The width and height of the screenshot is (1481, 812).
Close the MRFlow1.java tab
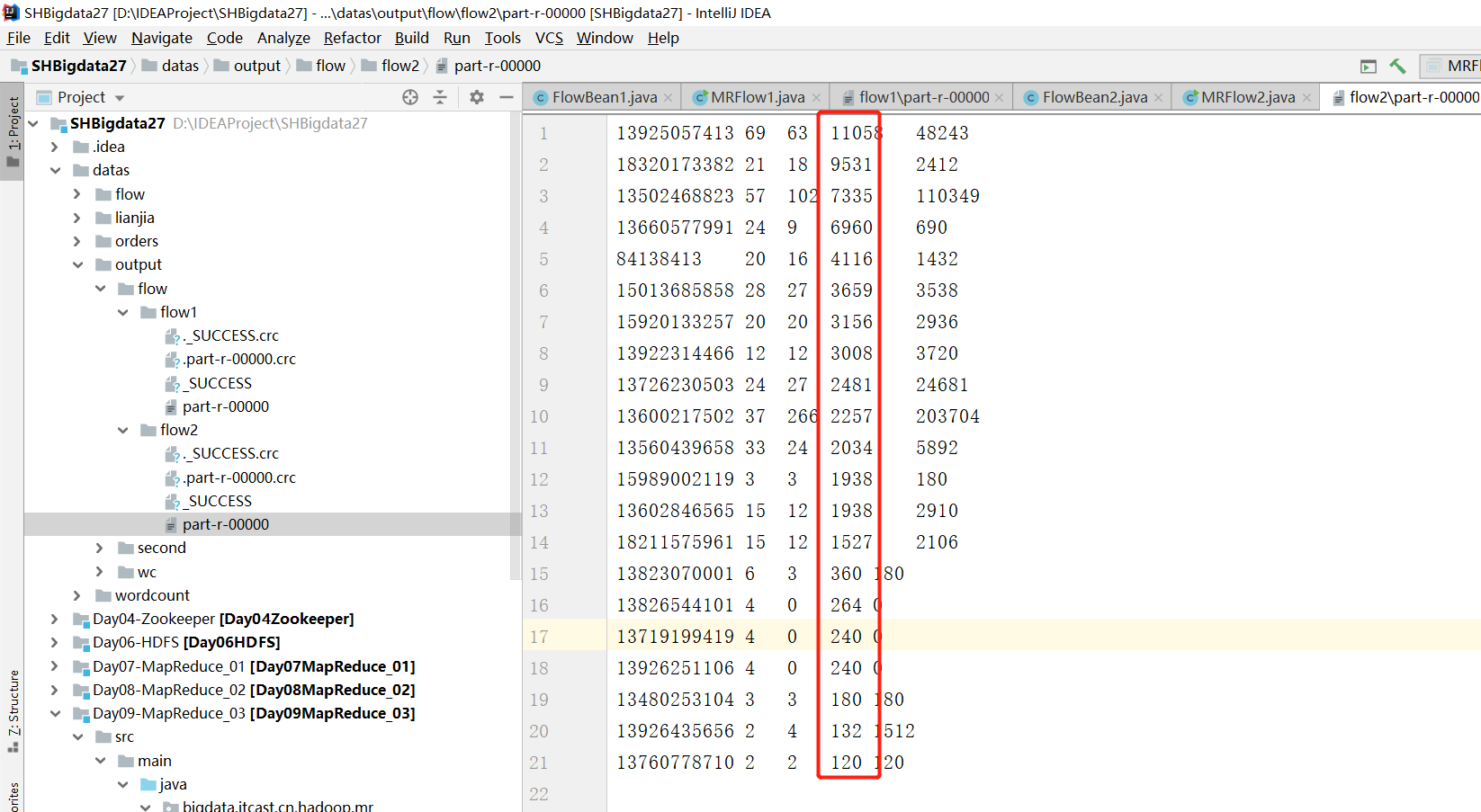(x=816, y=97)
